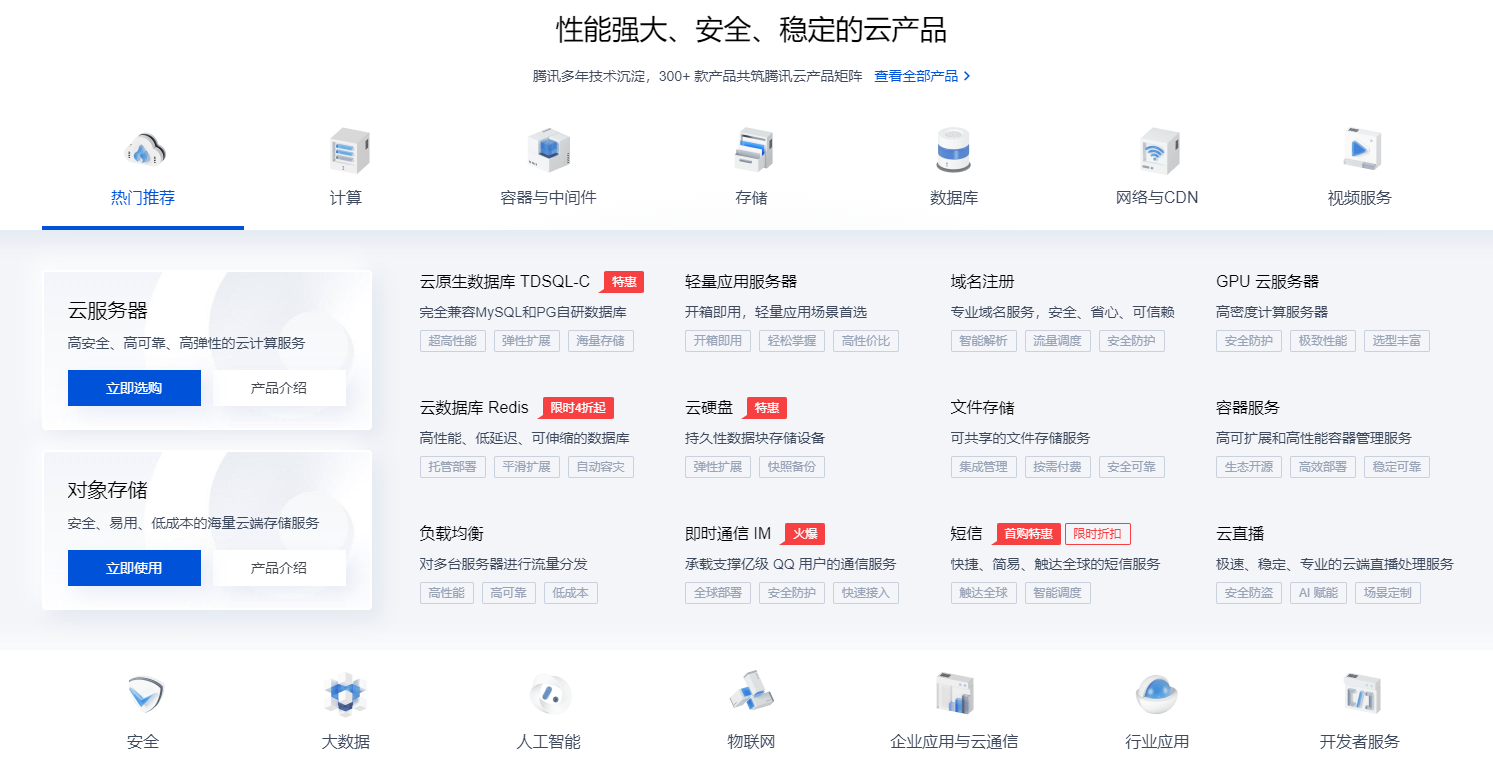This screenshot has width=1493, height=773.
Task: Click the 安全 shield icon
Action: [144, 693]
